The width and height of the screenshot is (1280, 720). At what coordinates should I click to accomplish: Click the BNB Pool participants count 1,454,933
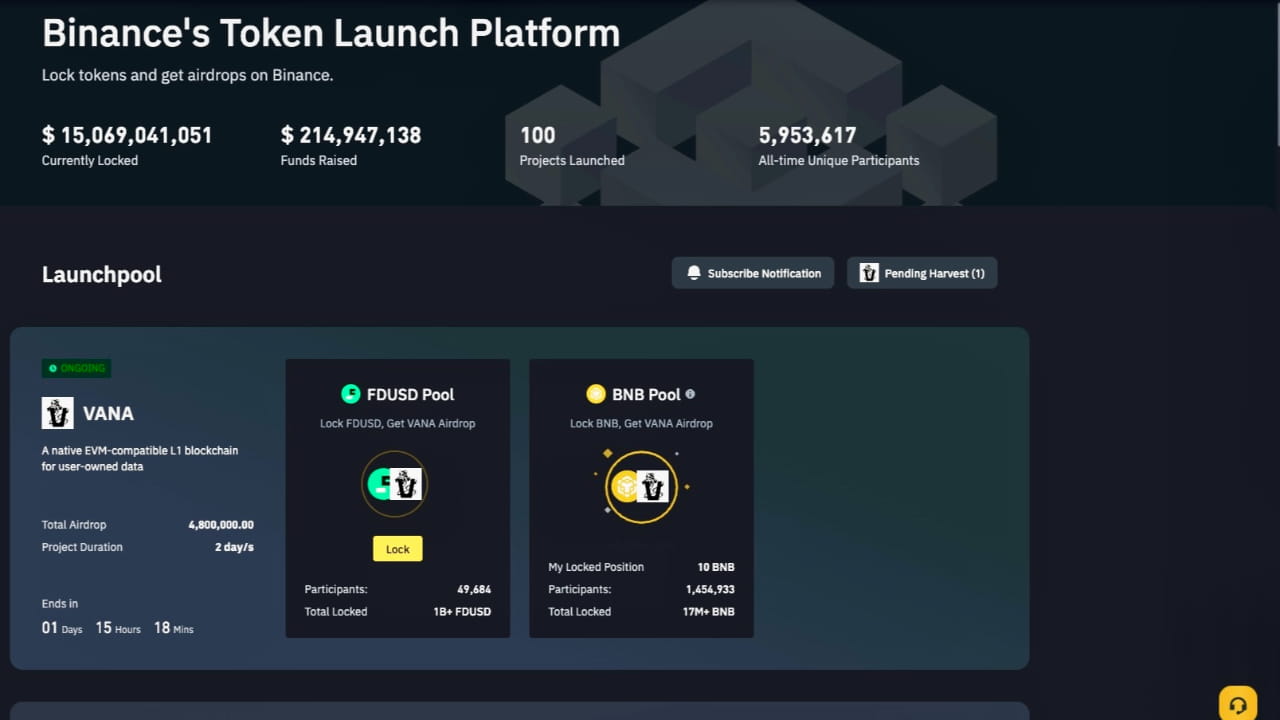[710, 590]
